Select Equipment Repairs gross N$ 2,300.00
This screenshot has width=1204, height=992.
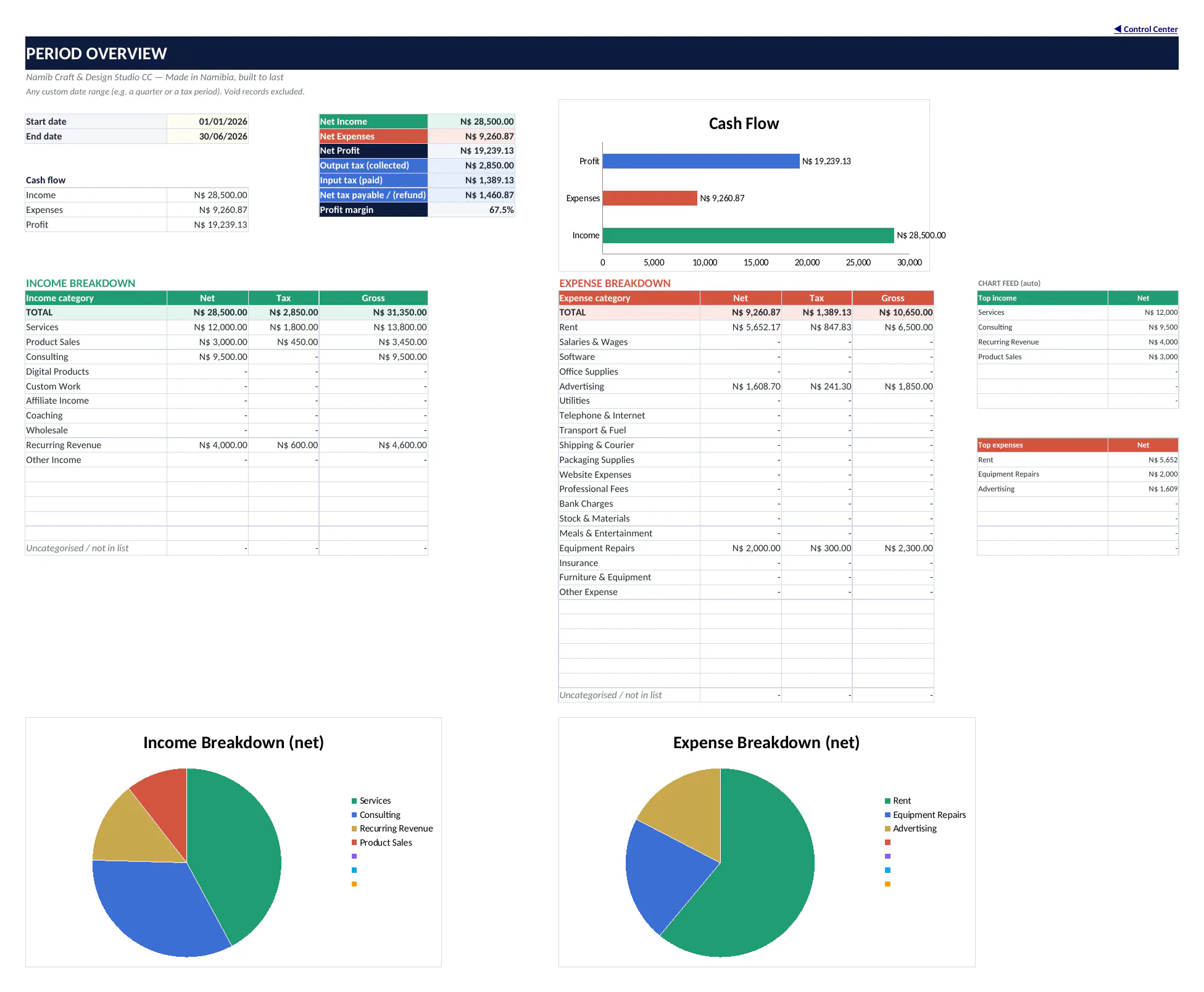pyautogui.click(x=893, y=548)
